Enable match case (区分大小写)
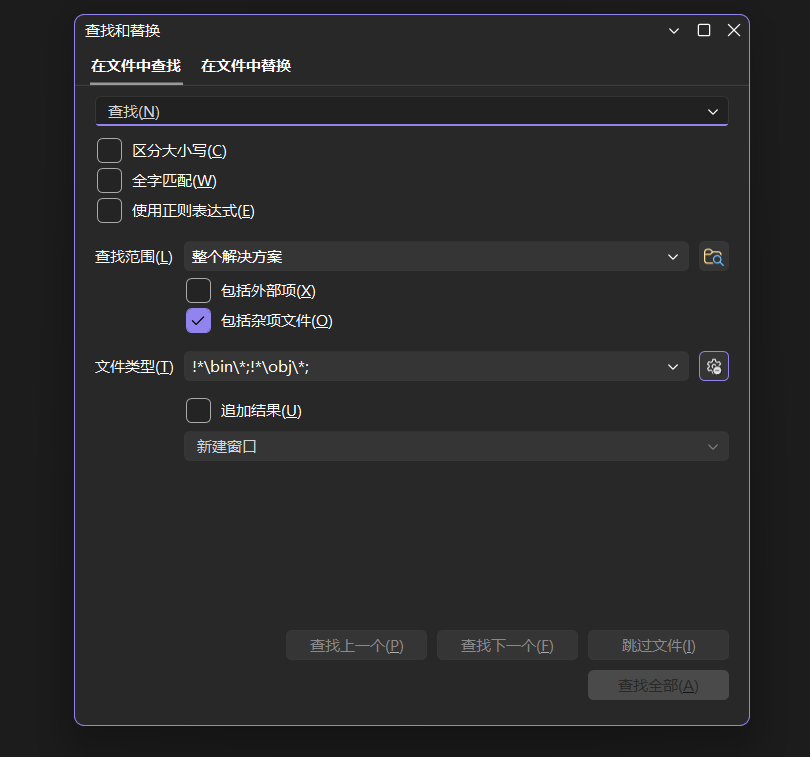Viewport: 810px width, 757px height. click(x=109, y=150)
